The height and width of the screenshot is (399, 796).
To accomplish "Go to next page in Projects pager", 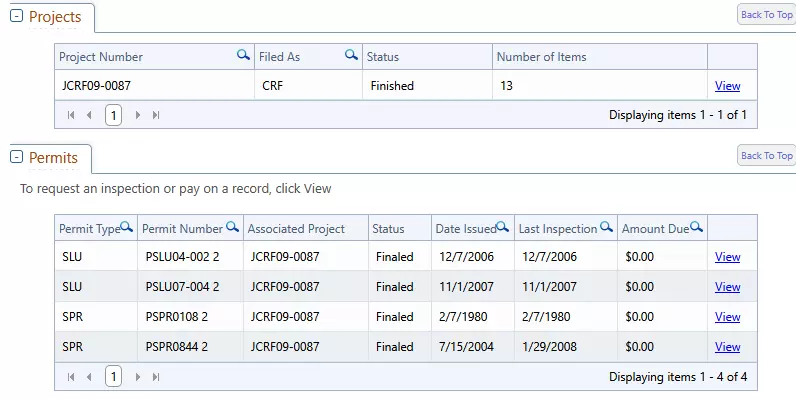I will pos(138,115).
